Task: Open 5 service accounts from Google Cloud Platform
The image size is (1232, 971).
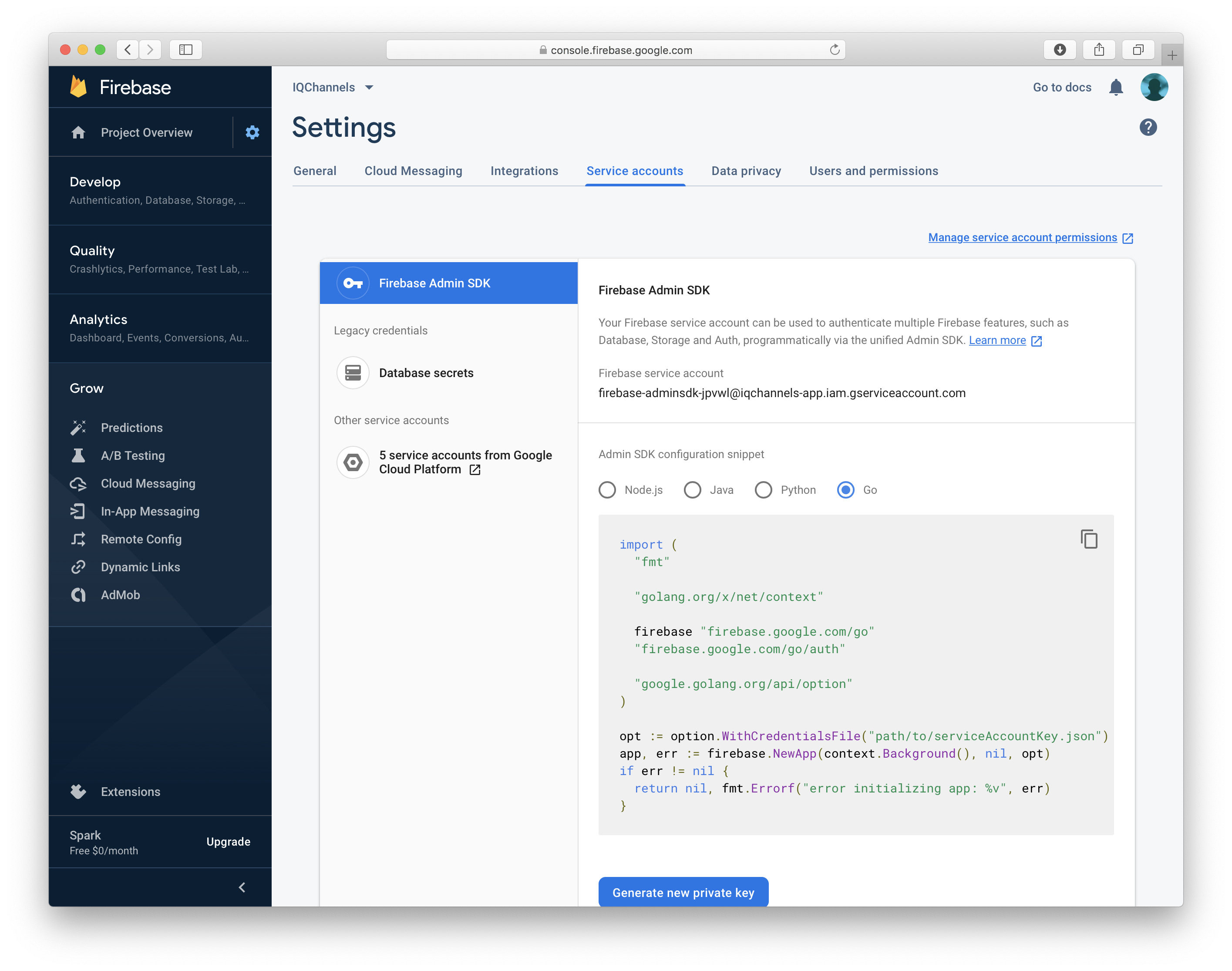Action: point(449,462)
